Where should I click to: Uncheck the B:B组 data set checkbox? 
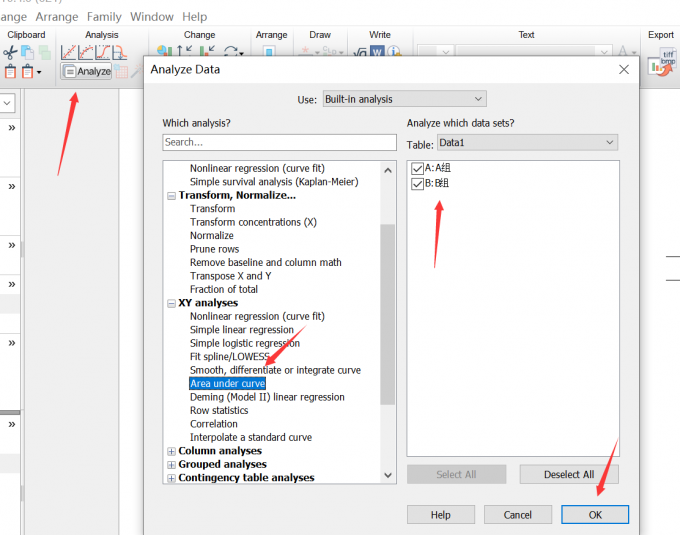click(417, 183)
